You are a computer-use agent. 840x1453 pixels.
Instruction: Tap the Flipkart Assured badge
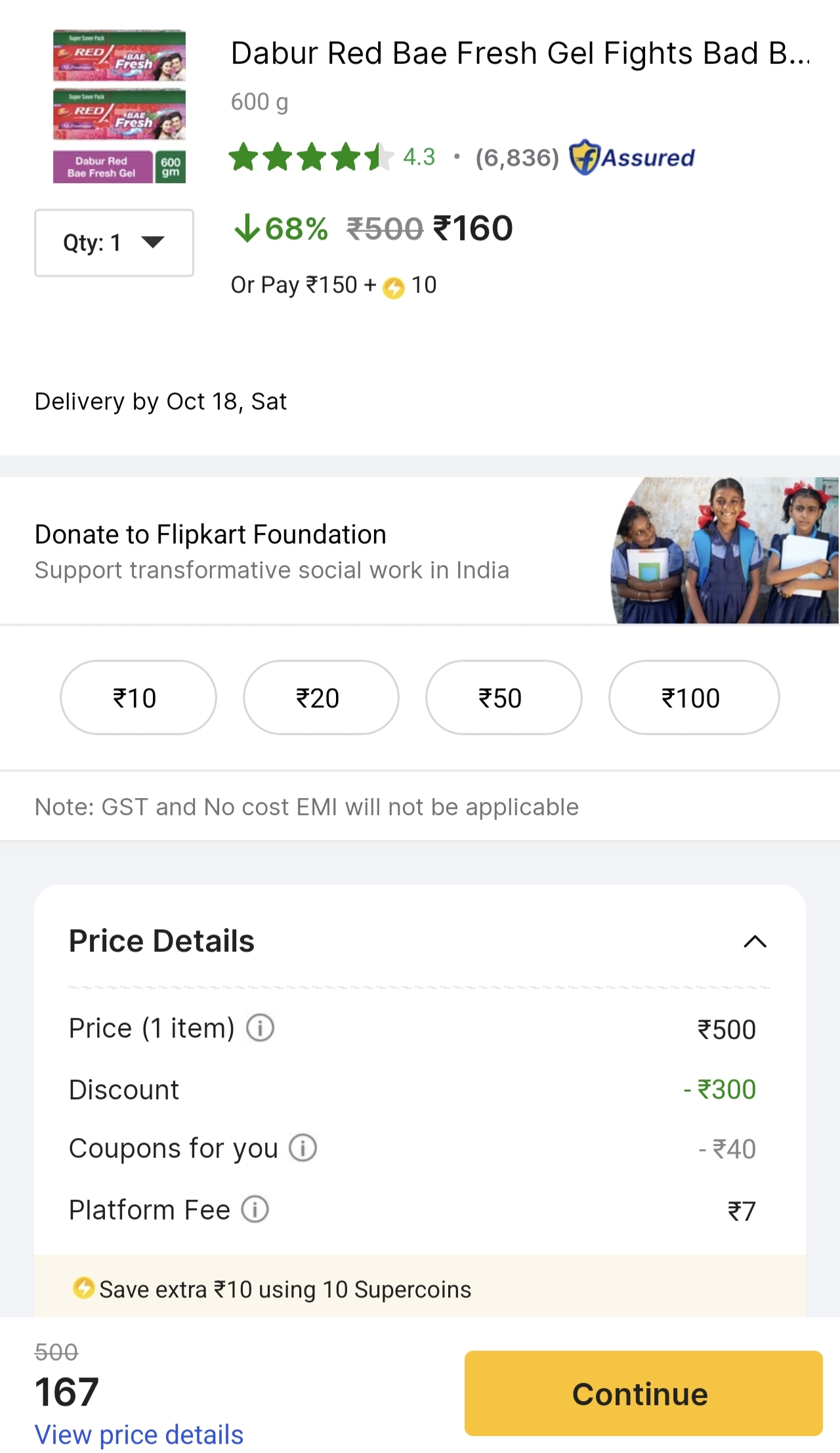pyautogui.click(x=632, y=158)
